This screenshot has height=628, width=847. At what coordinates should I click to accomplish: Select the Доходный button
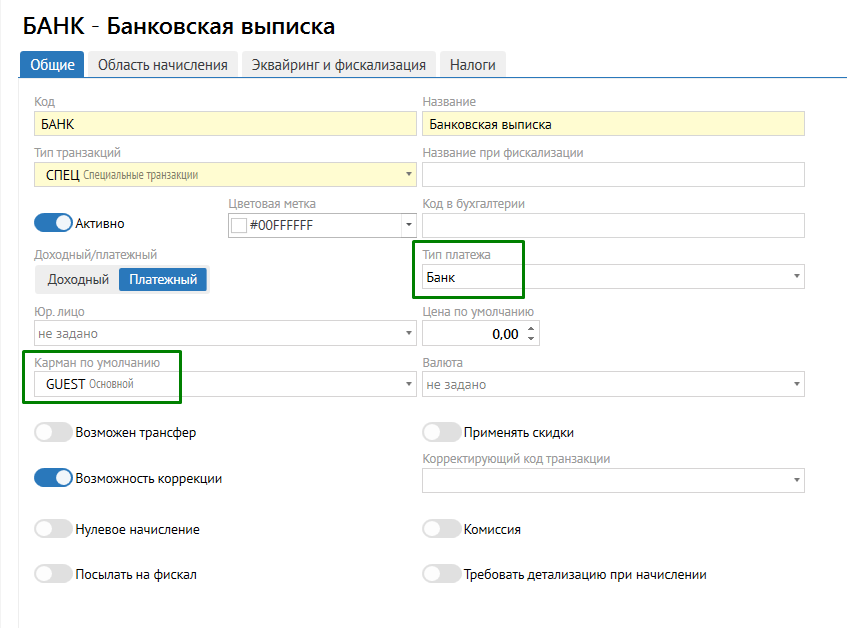78,280
